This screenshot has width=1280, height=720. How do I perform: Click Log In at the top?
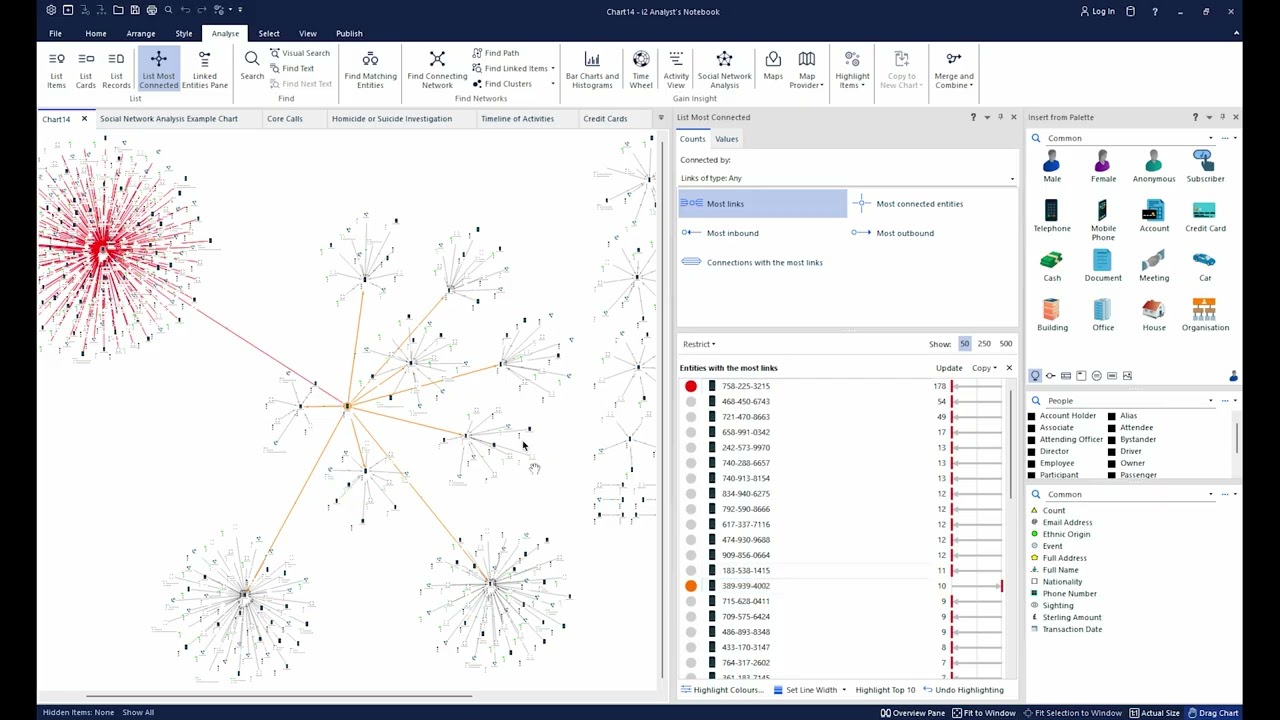1097,11
